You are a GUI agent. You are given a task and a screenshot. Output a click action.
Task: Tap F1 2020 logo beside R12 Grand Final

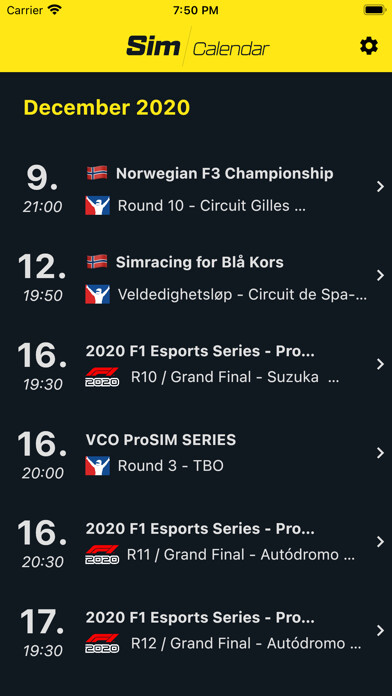coord(102,643)
